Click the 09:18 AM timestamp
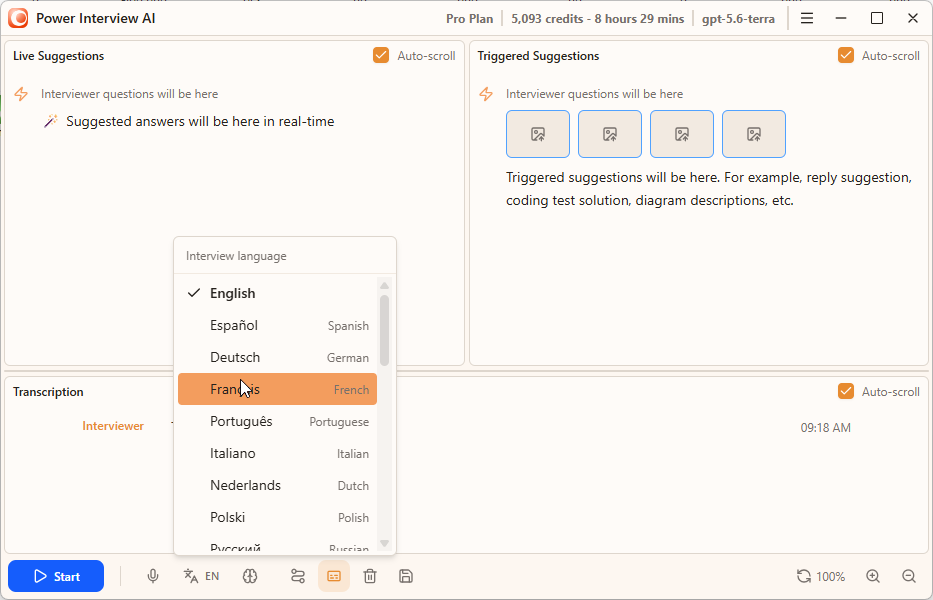 tap(825, 427)
